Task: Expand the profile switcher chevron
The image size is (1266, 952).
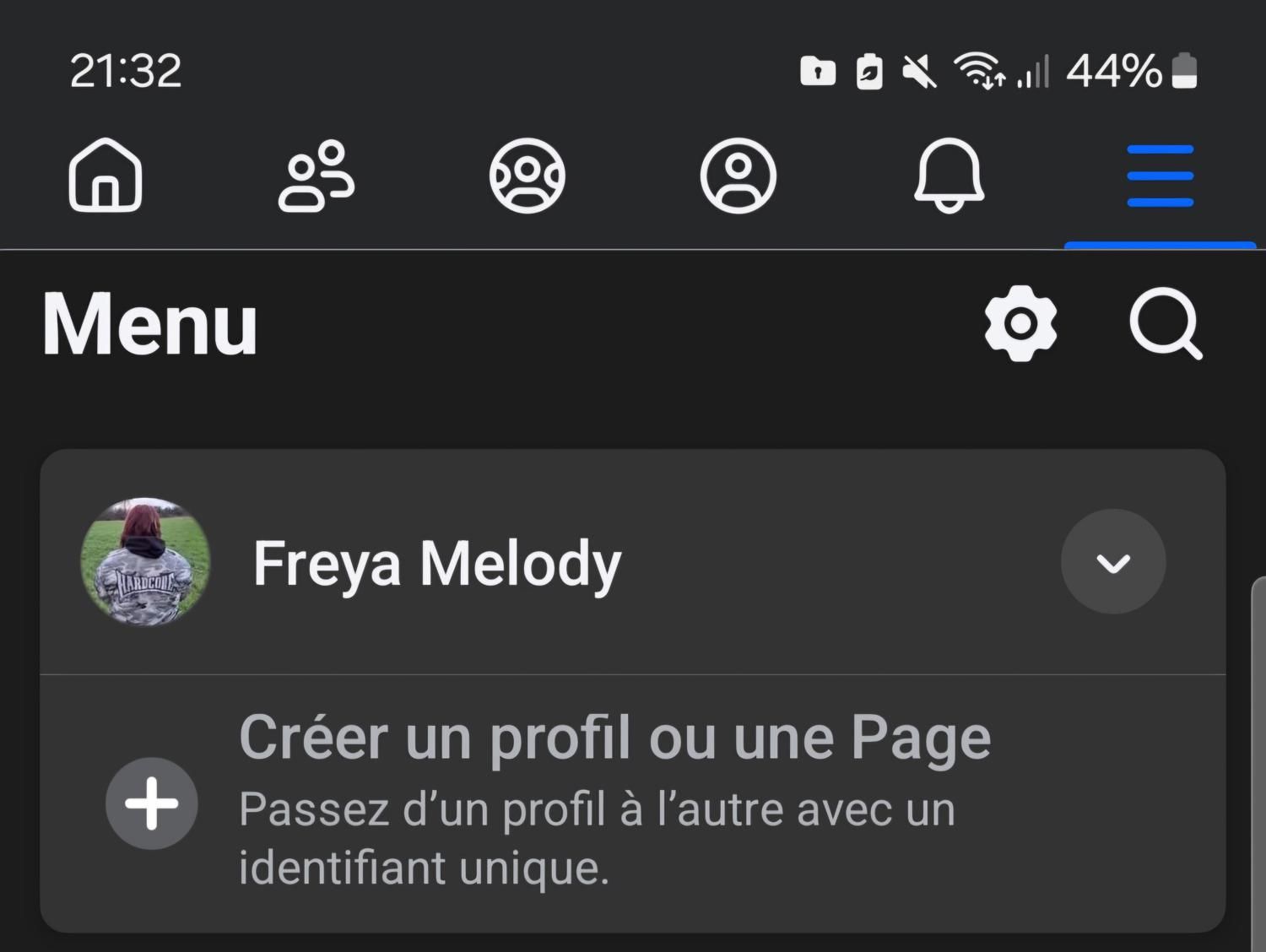Action: click(x=1113, y=562)
